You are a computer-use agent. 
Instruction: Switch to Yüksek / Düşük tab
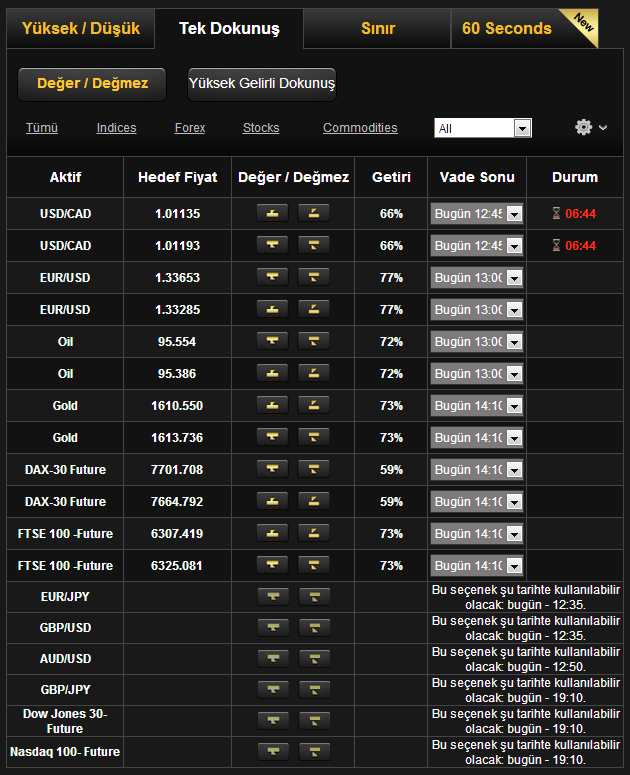click(81, 28)
